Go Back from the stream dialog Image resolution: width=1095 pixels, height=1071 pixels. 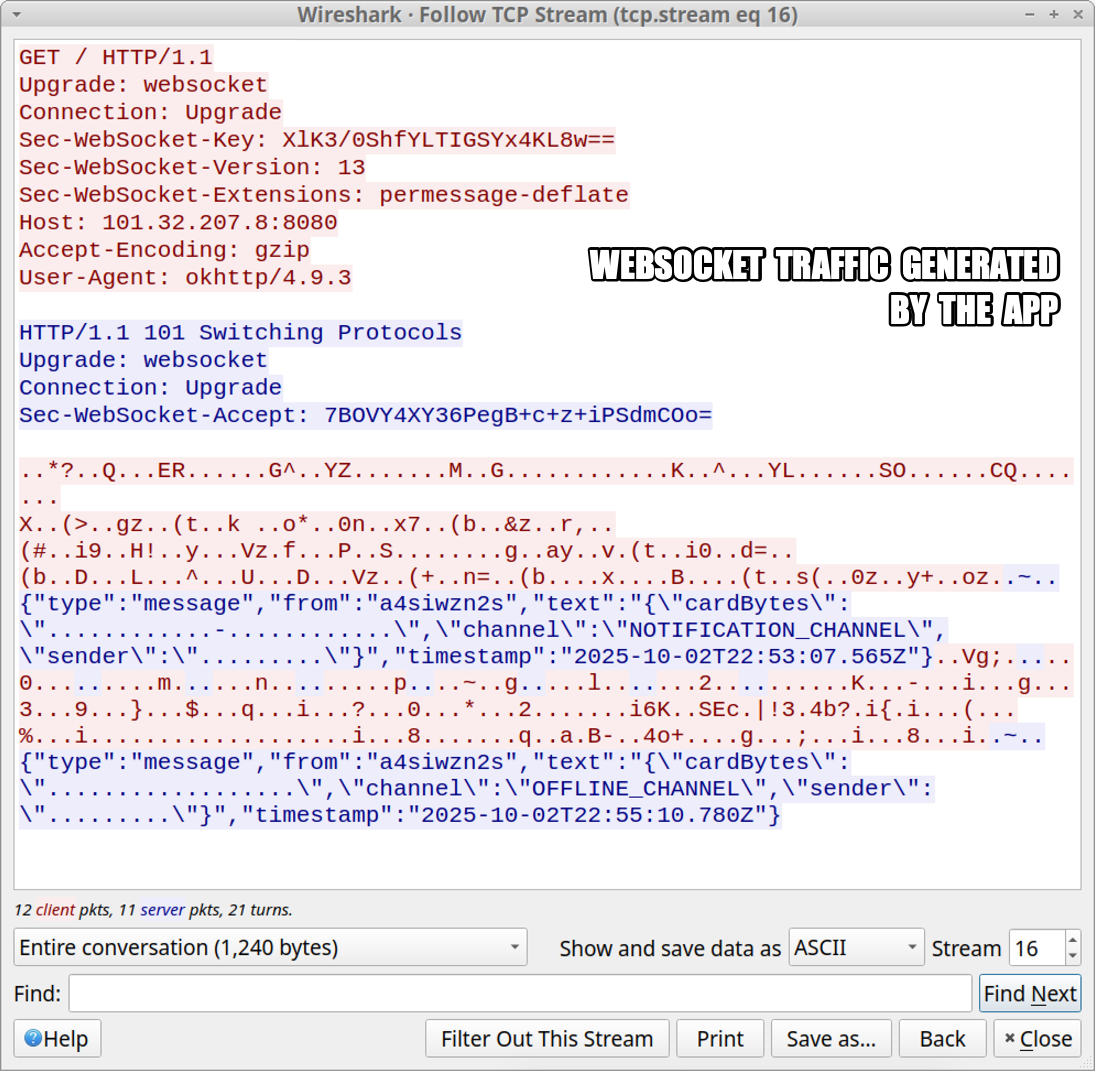pos(942,1039)
